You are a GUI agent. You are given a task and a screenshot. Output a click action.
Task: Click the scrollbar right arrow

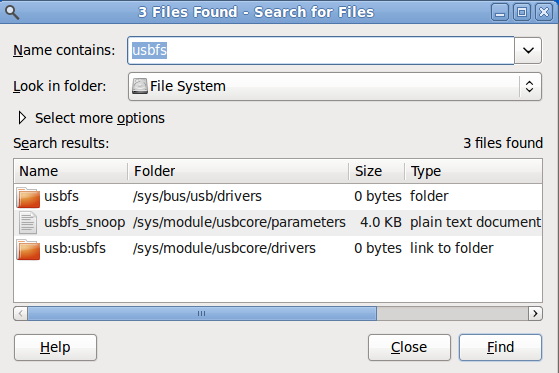tap(535, 313)
